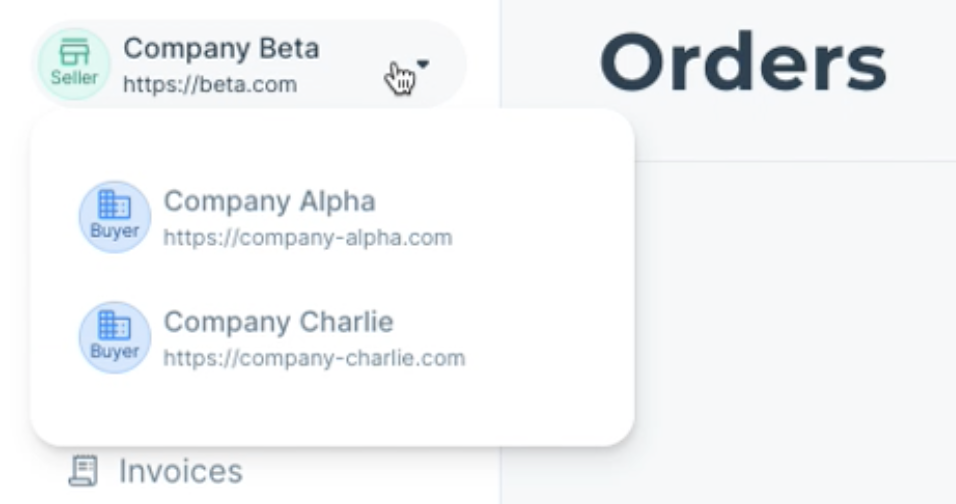Click the https://beta.com text in the switcher
956x504 pixels.
coord(210,84)
